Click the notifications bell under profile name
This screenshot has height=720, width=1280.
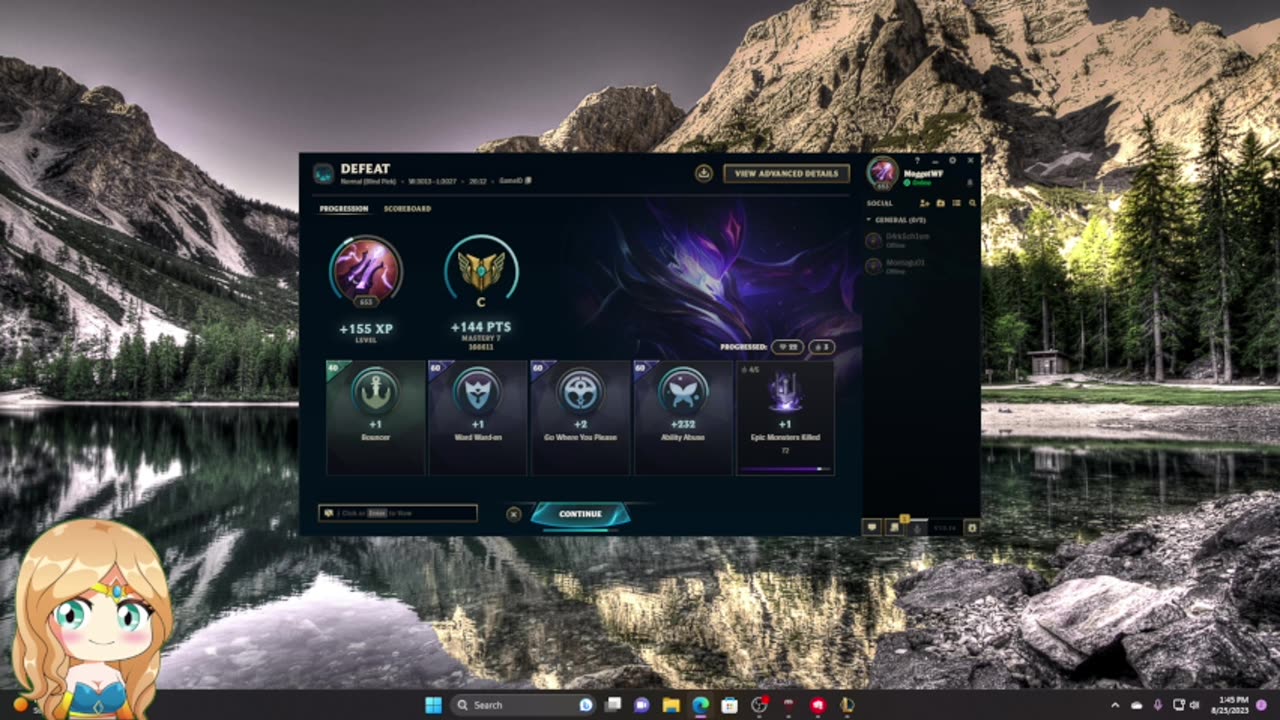point(969,183)
